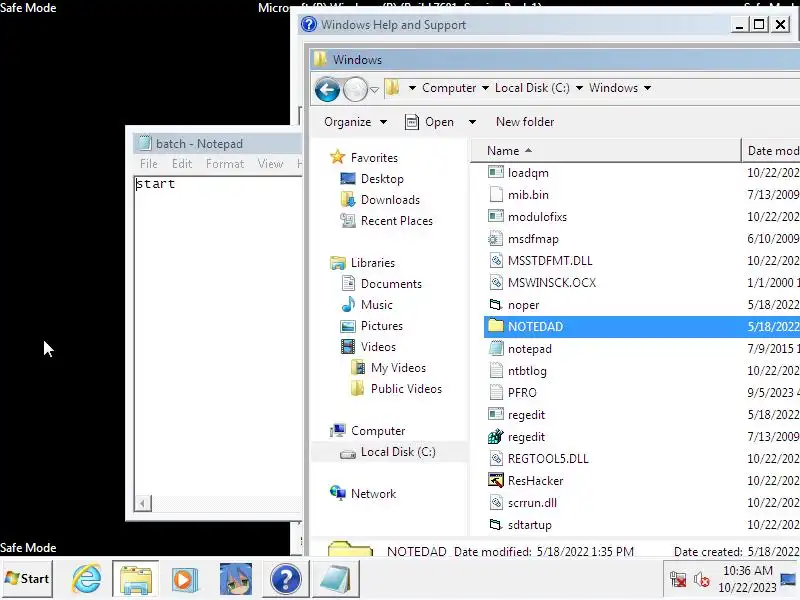Click the MSSTDFMT.DLL file icon
This screenshot has height=600, width=800.
tap(495, 261)
